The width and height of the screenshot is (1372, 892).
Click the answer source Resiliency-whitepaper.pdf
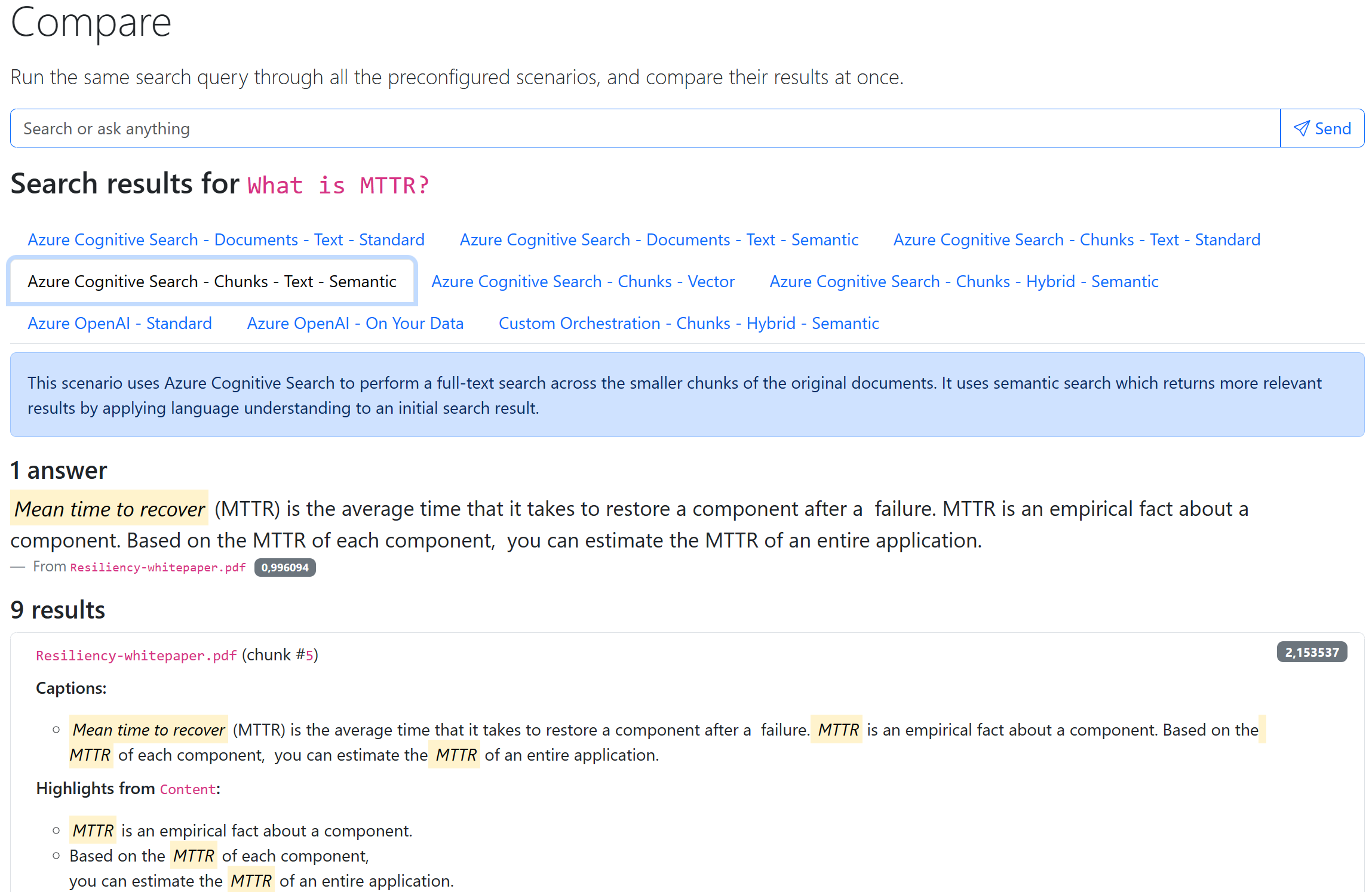point(158,567)
